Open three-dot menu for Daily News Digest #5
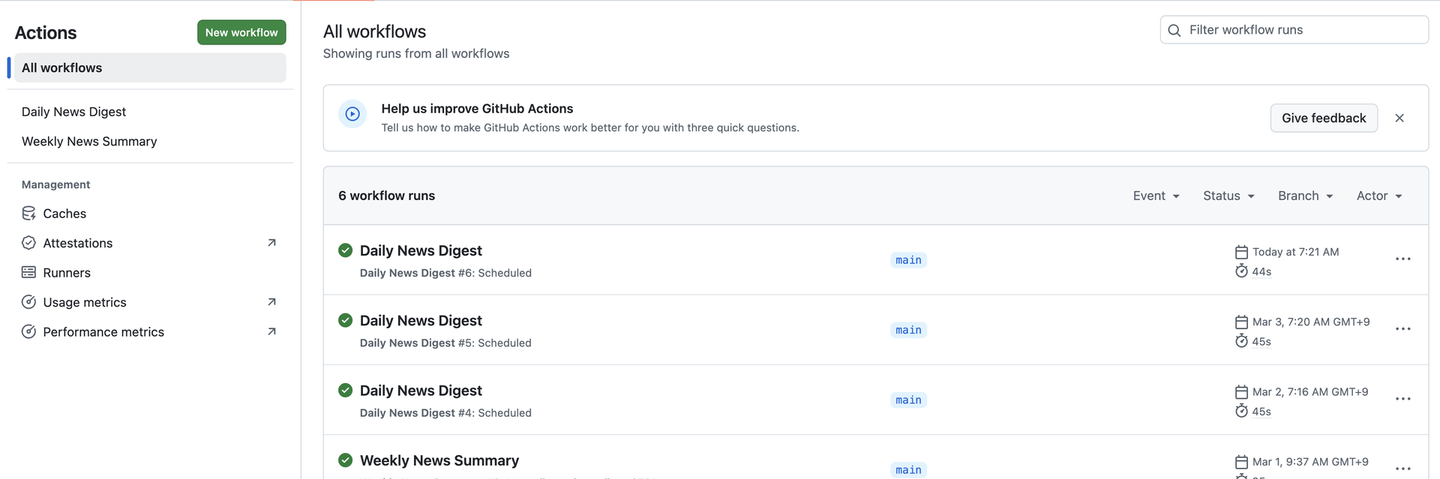 tap(1403, 329)
